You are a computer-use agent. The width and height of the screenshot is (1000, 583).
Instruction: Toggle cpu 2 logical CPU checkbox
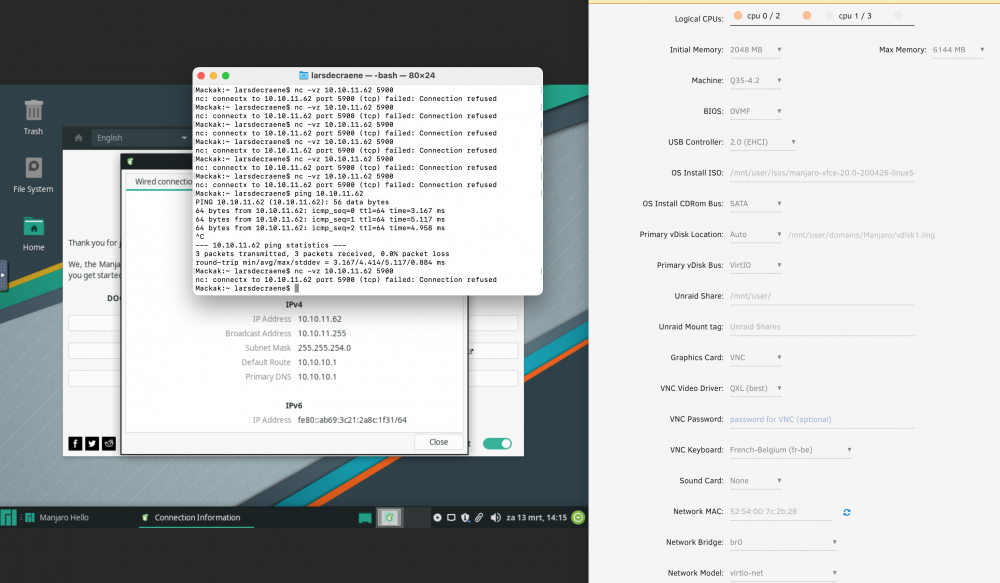click(x=807, y=15)
